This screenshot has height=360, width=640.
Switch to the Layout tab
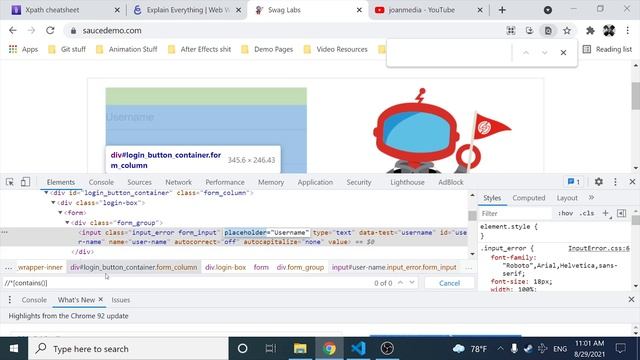(567, 198)
